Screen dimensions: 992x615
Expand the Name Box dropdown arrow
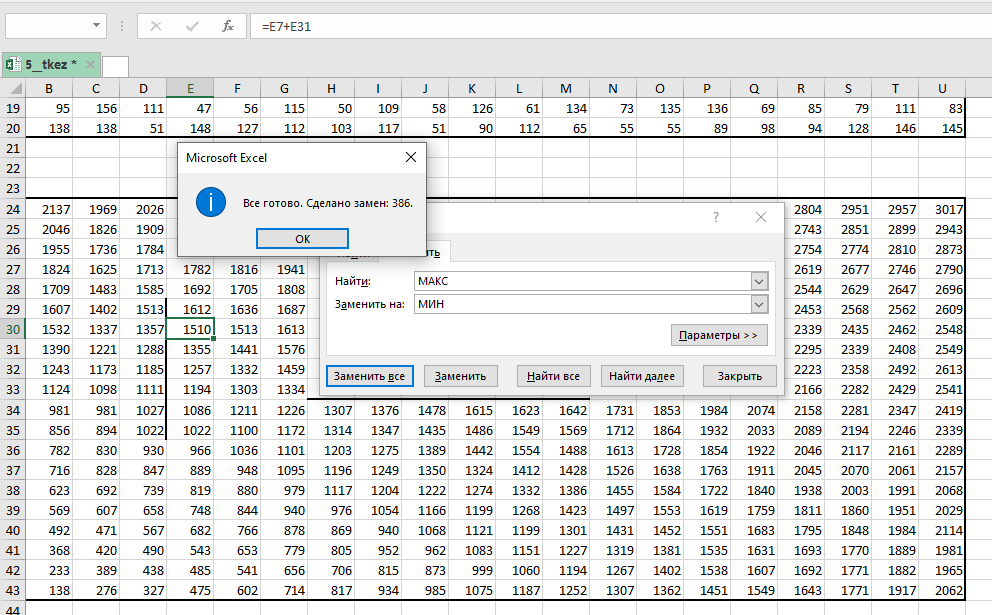[x=96, y=26]
